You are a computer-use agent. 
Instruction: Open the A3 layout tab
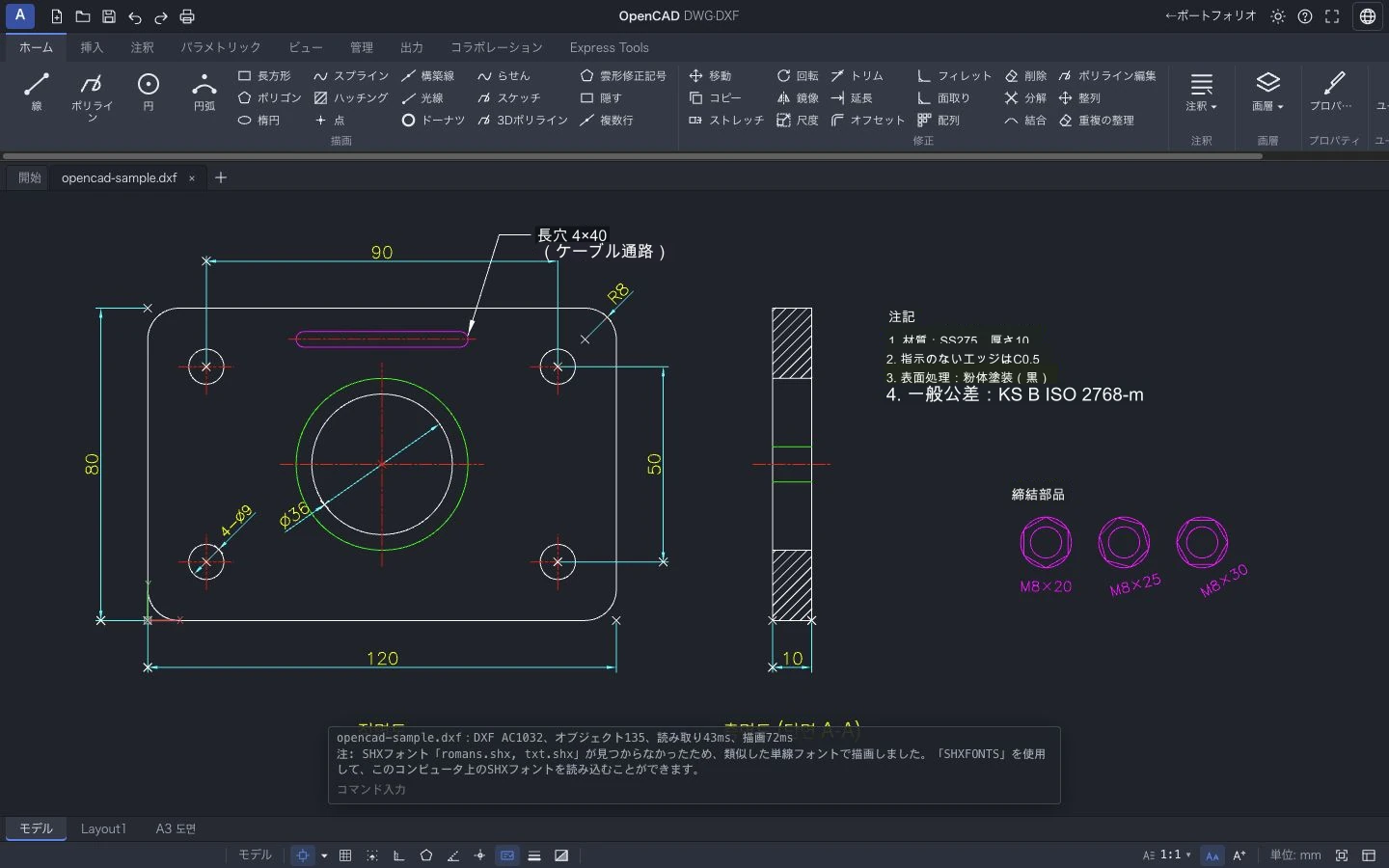click(176, 828)
